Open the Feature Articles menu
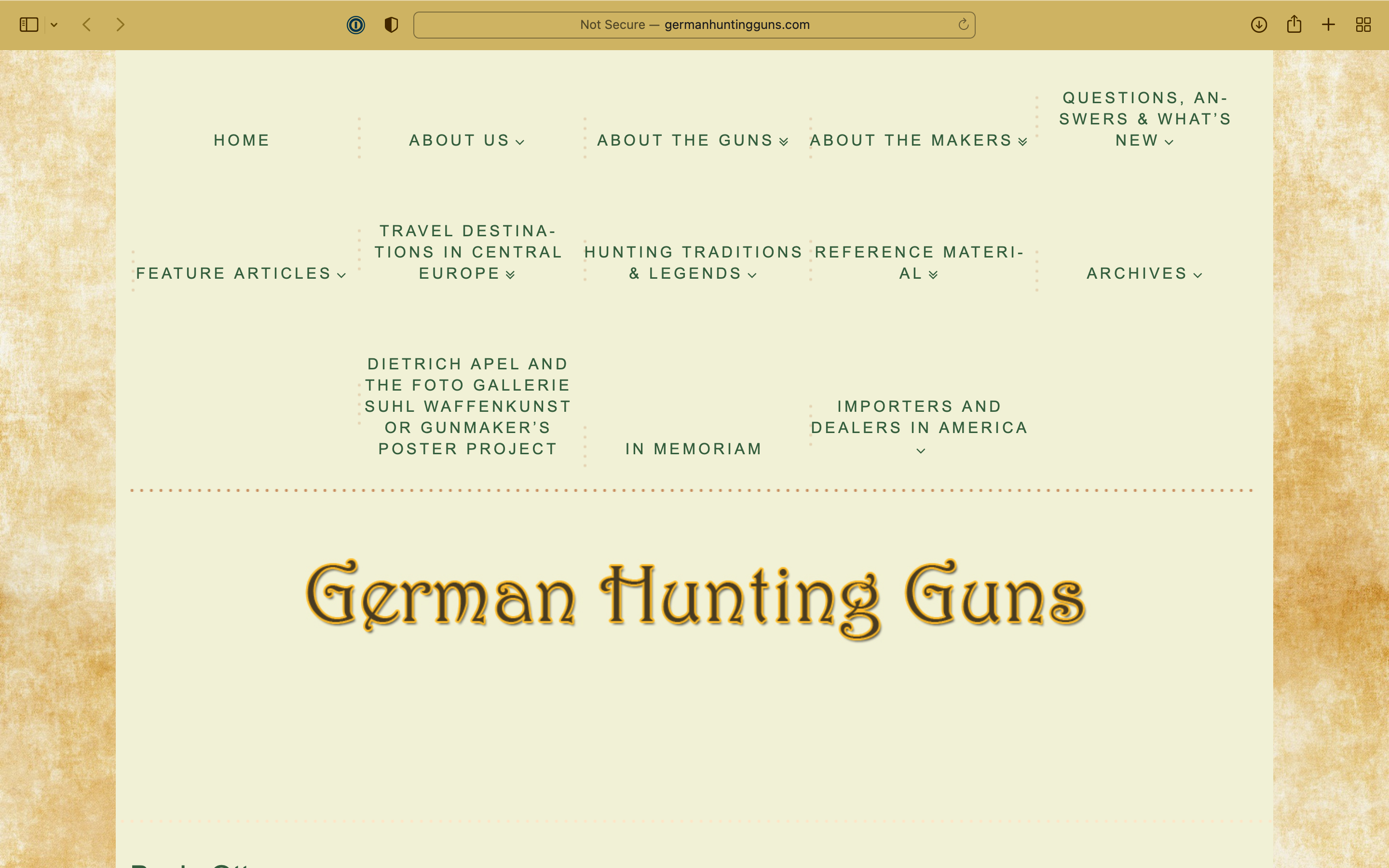The width and height of the screenshot is (1389, 868). (x=233, y=273)
